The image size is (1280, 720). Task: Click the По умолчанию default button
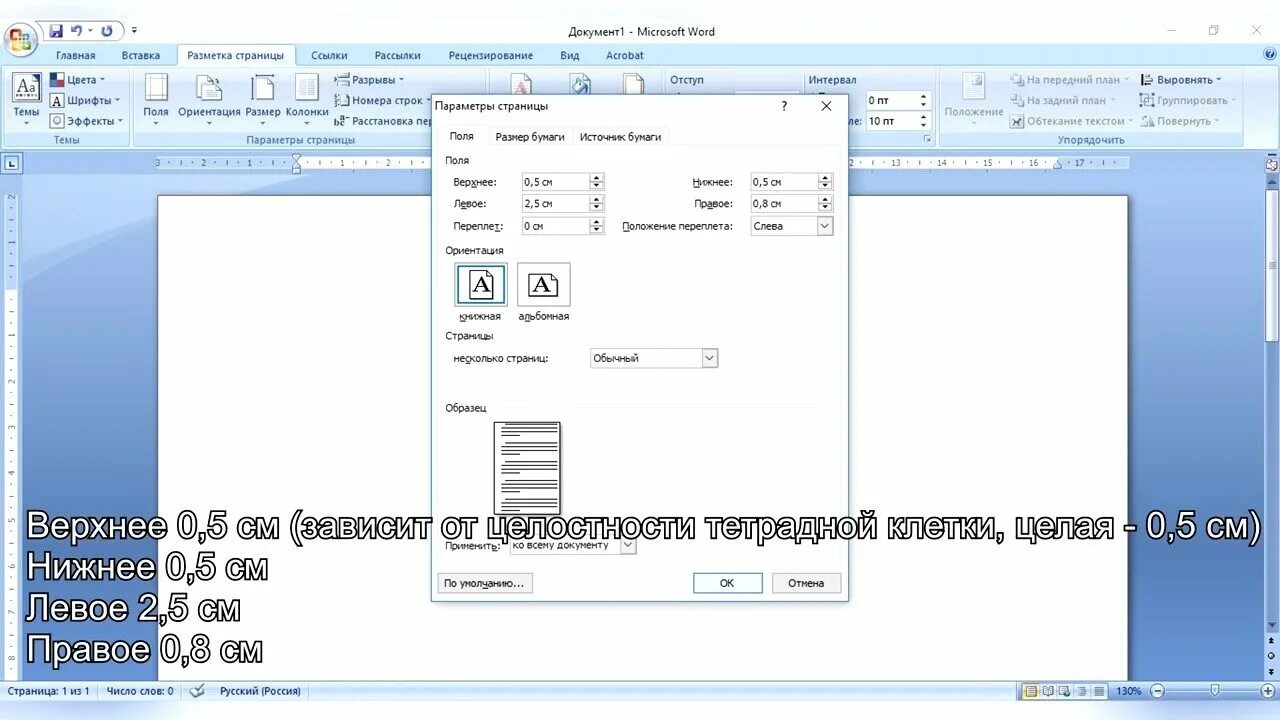(x=485, y=583)
